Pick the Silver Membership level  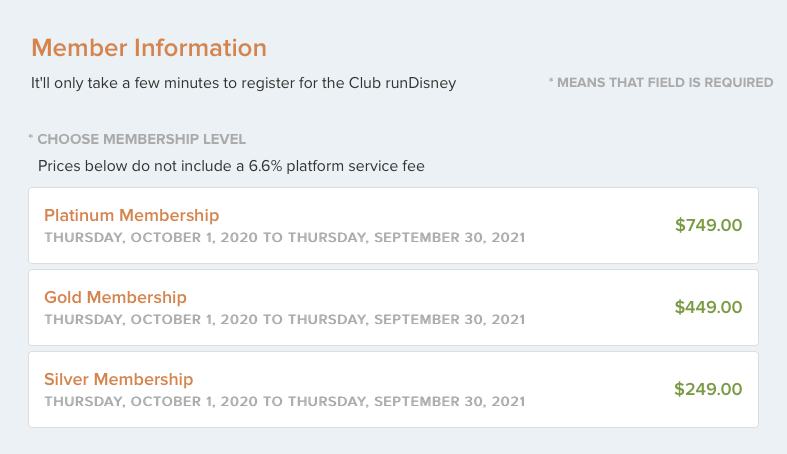click(x=119, y=379)
